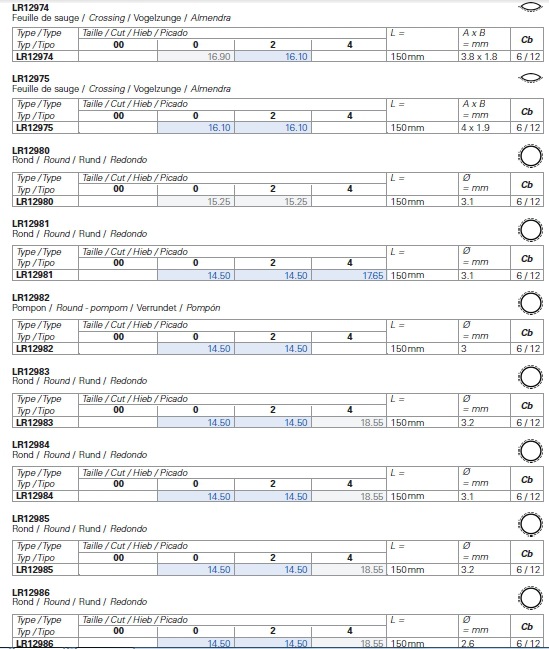The height and width of the screenshot is (649, 549).
Task: Click the round profile icon beside LR12983
Action: [x=530, y=377]
